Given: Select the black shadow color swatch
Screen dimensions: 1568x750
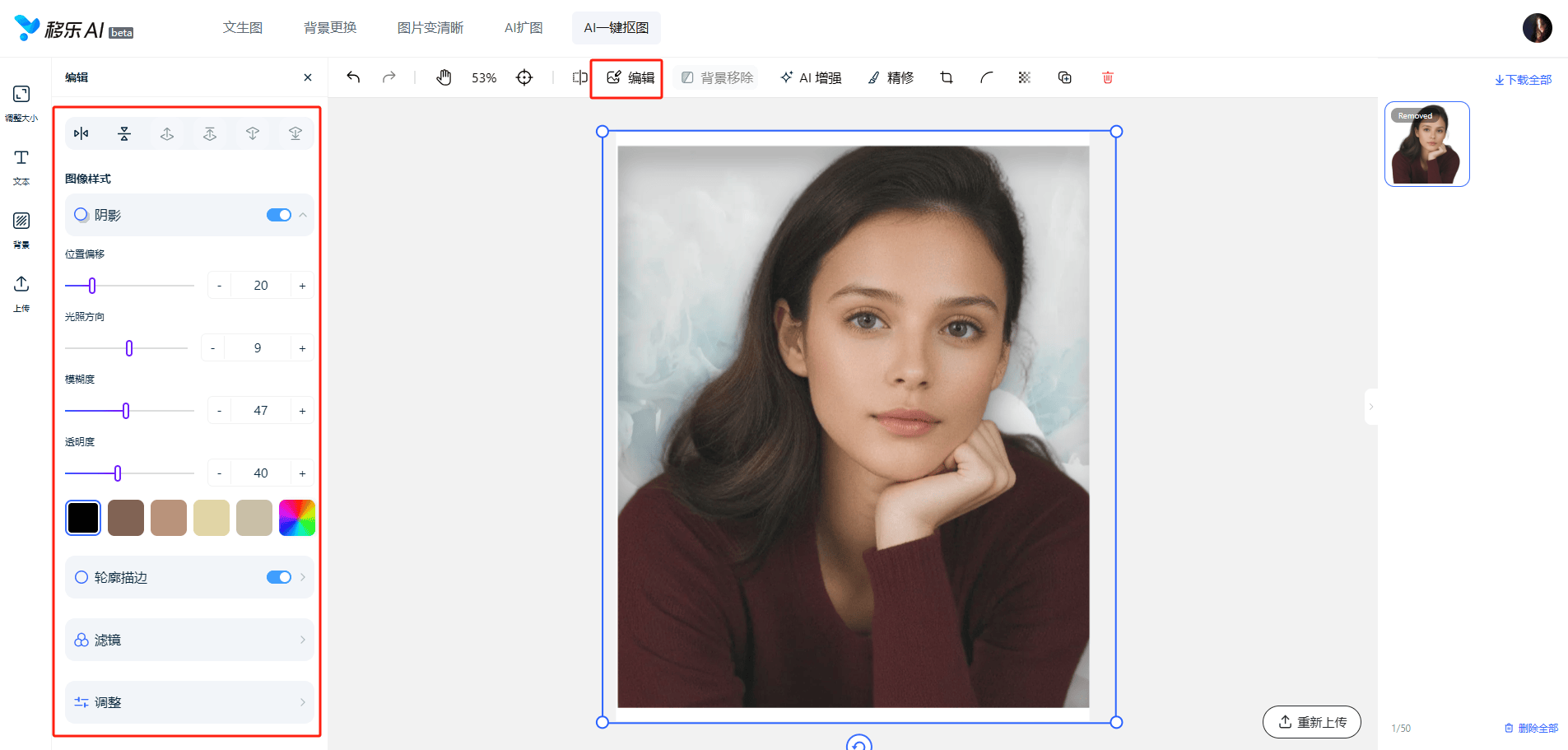Looking at the screenshot, I should [83, 518].
